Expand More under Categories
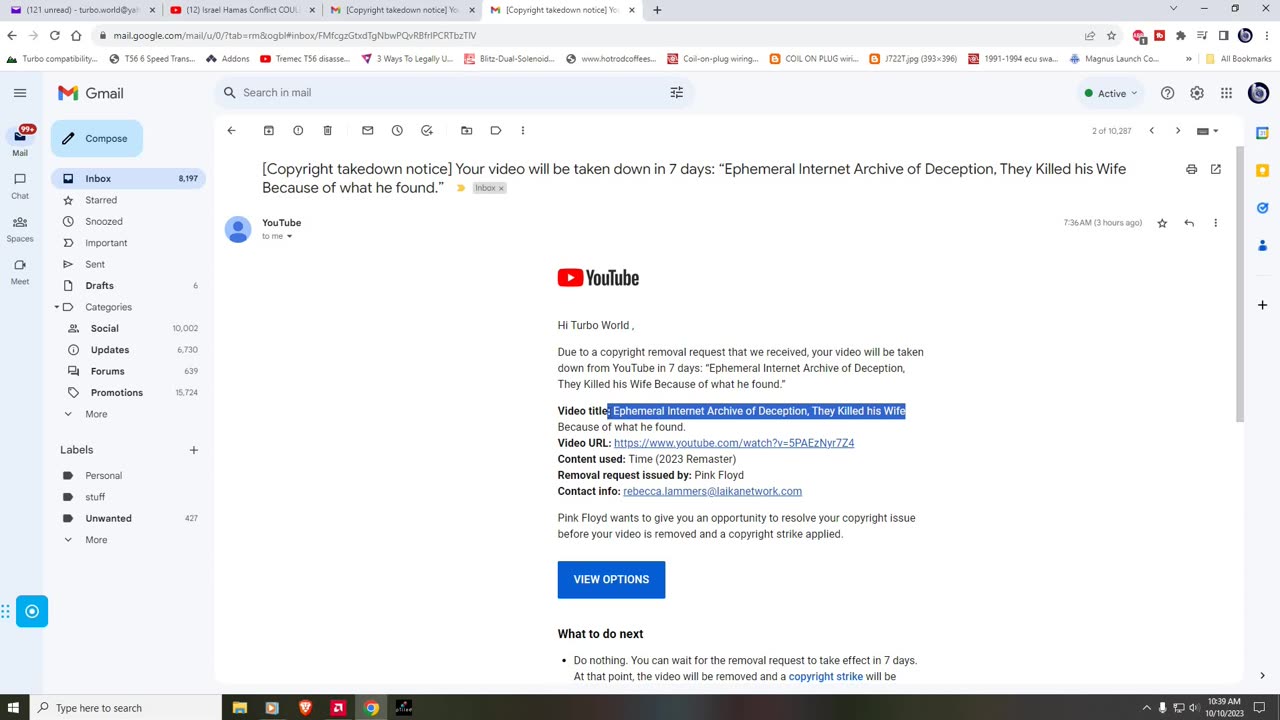Screen dimensions: 1280x720 point(128,414)
